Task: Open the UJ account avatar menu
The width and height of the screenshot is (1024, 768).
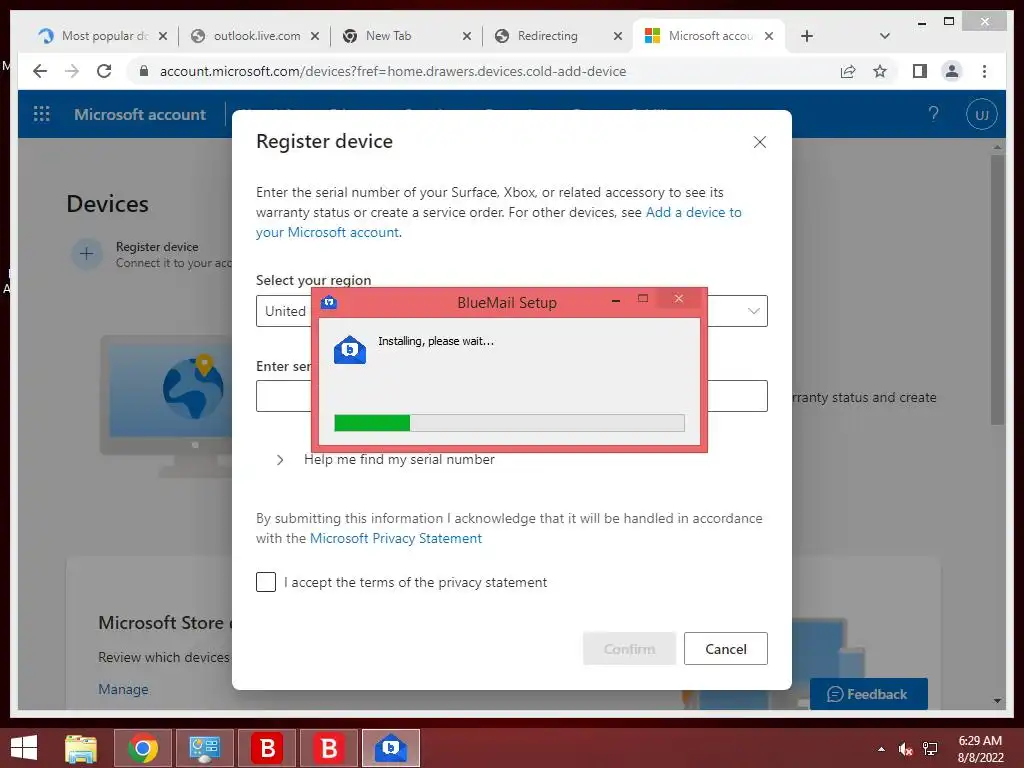Action: point(981,114)
